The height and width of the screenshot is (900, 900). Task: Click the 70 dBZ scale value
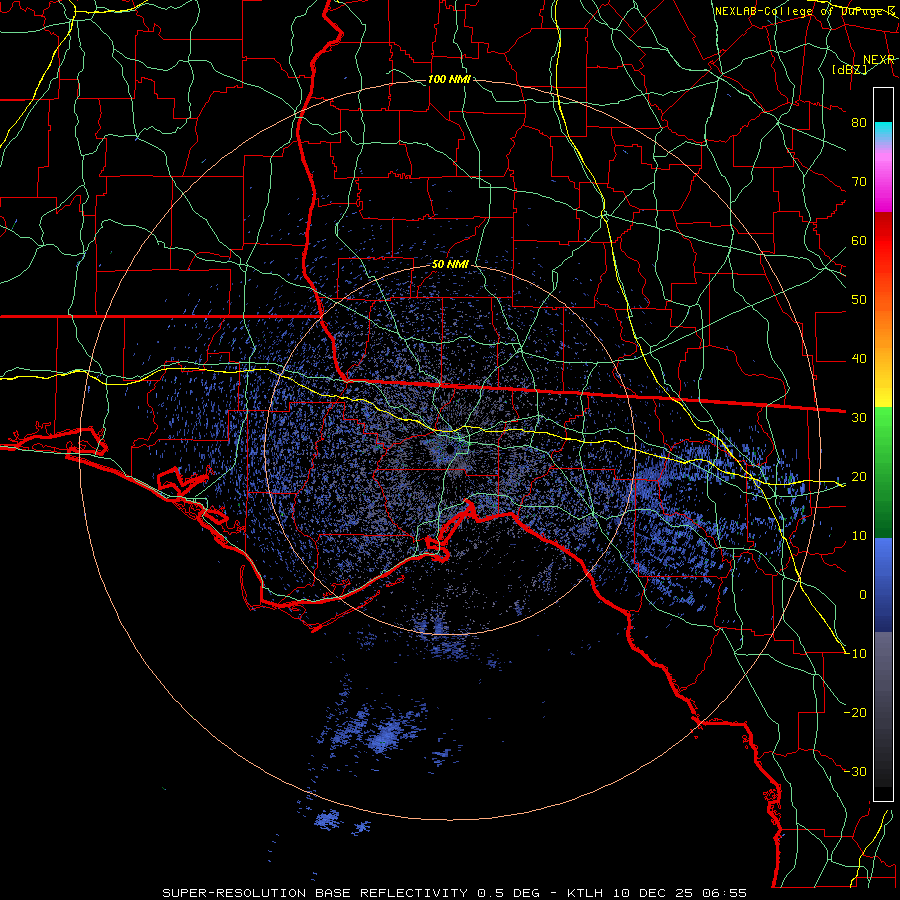pyautogui.click(x=859, y=182)
